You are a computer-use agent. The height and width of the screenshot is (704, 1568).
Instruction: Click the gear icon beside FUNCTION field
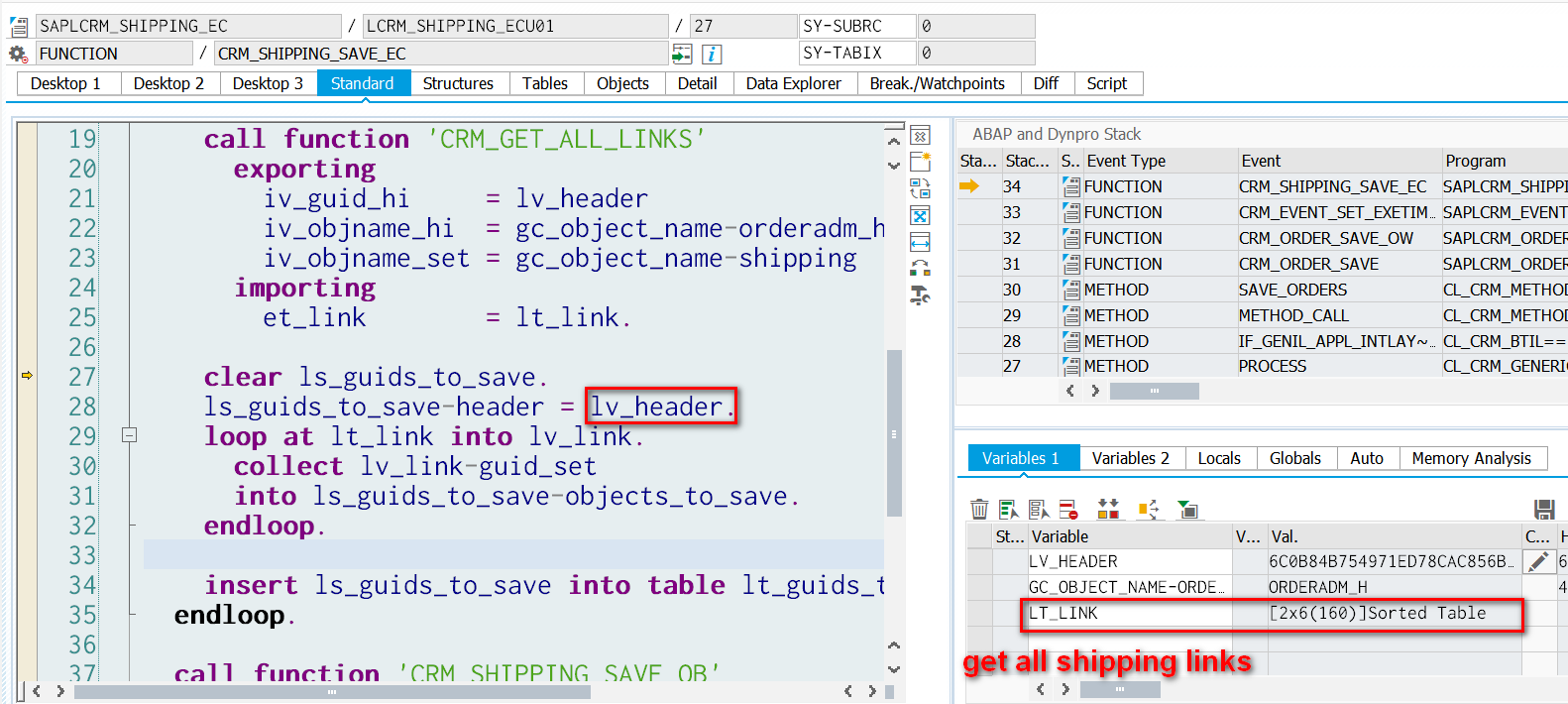tap(18, 54)
